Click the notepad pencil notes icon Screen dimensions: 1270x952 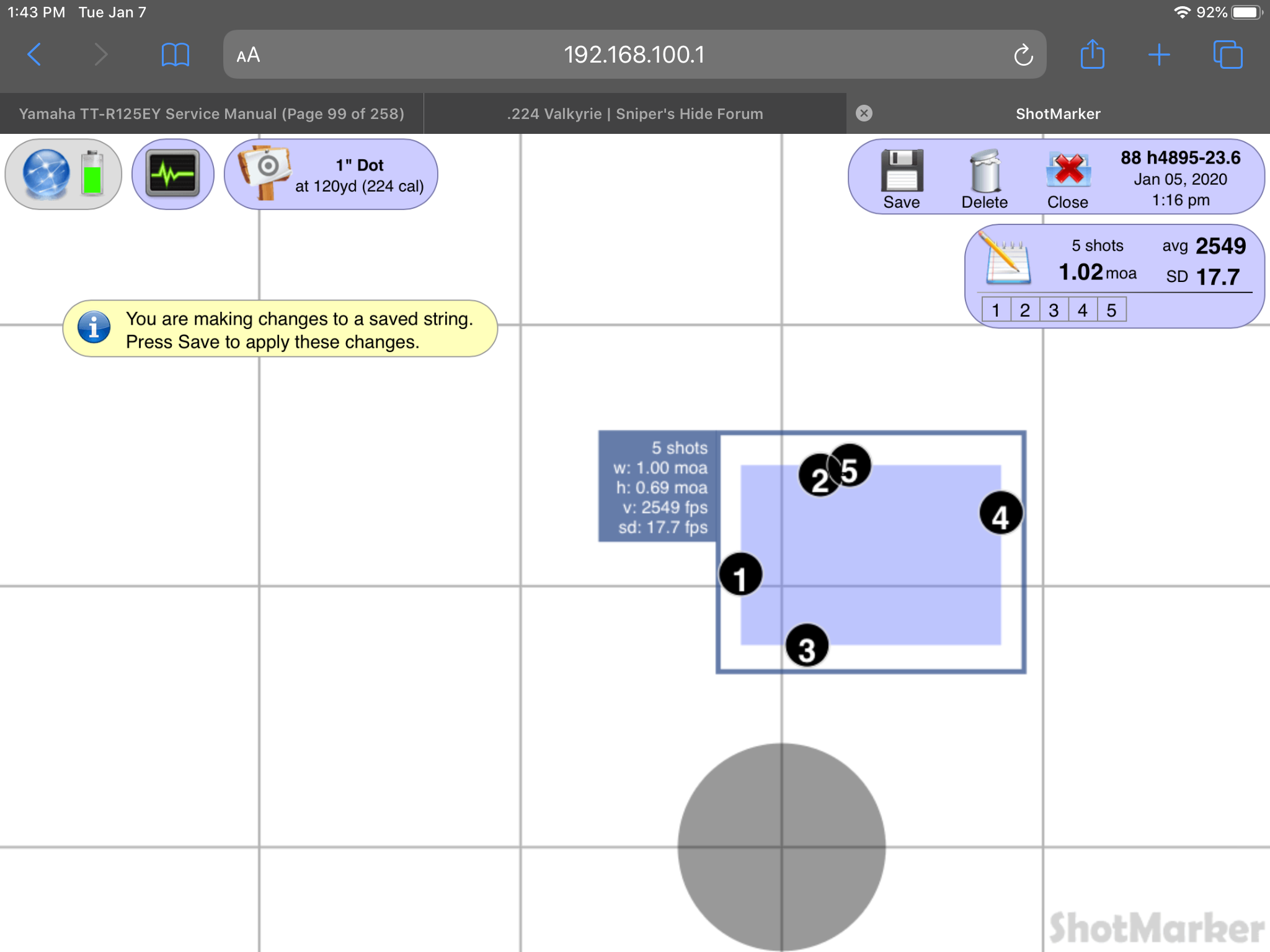click(1007, 260)
